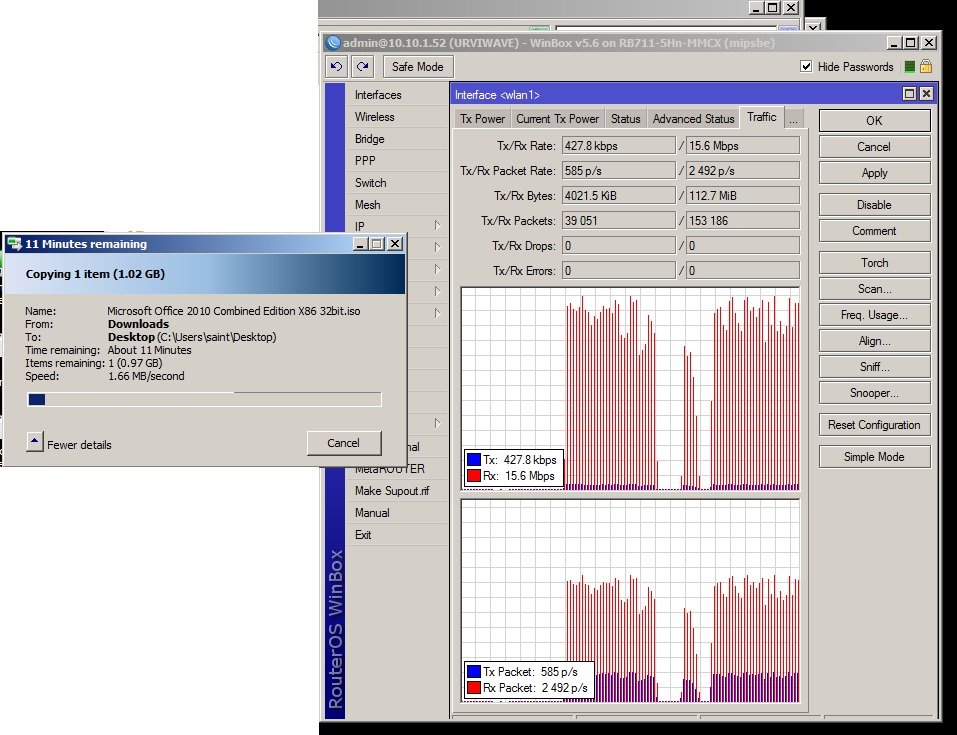Image resolution: width=957 pixels, height=735 pixels.
Task: Click the file copy progress bar
Action: 204,399
